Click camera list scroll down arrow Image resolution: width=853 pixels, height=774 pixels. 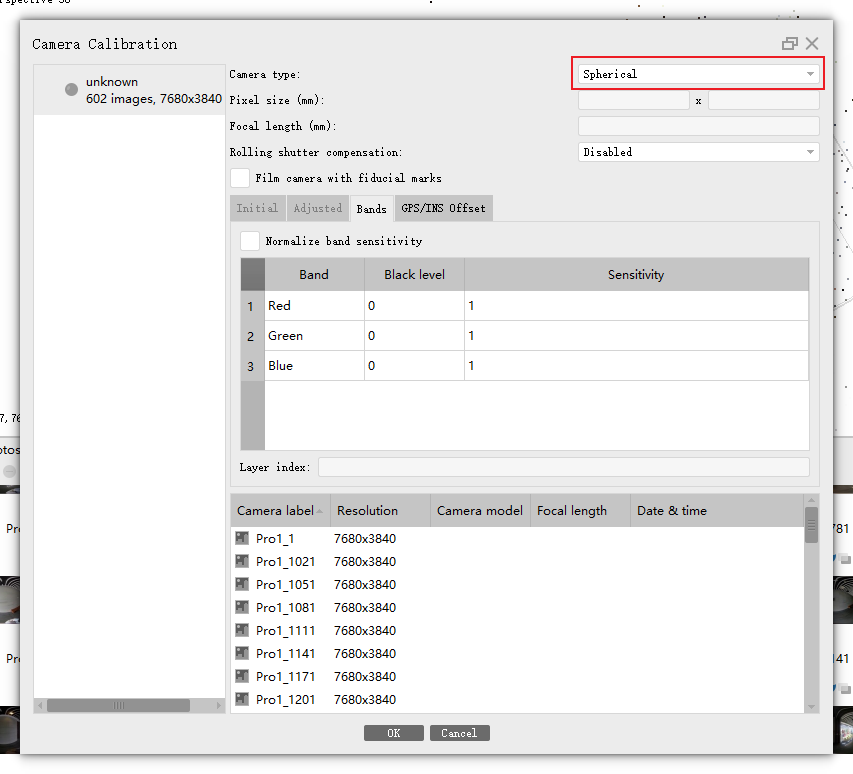[x=811, y=707]
